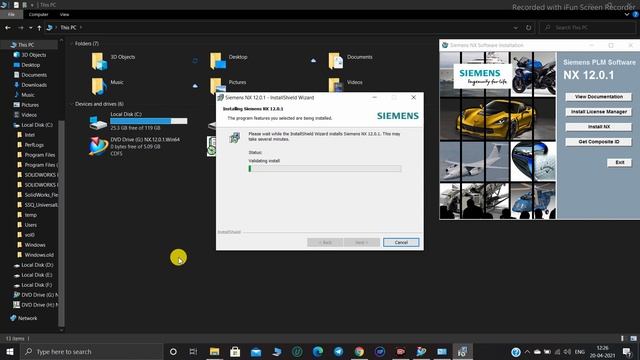Select Local Disk (C:) drive icon

[x=98, y=122]
